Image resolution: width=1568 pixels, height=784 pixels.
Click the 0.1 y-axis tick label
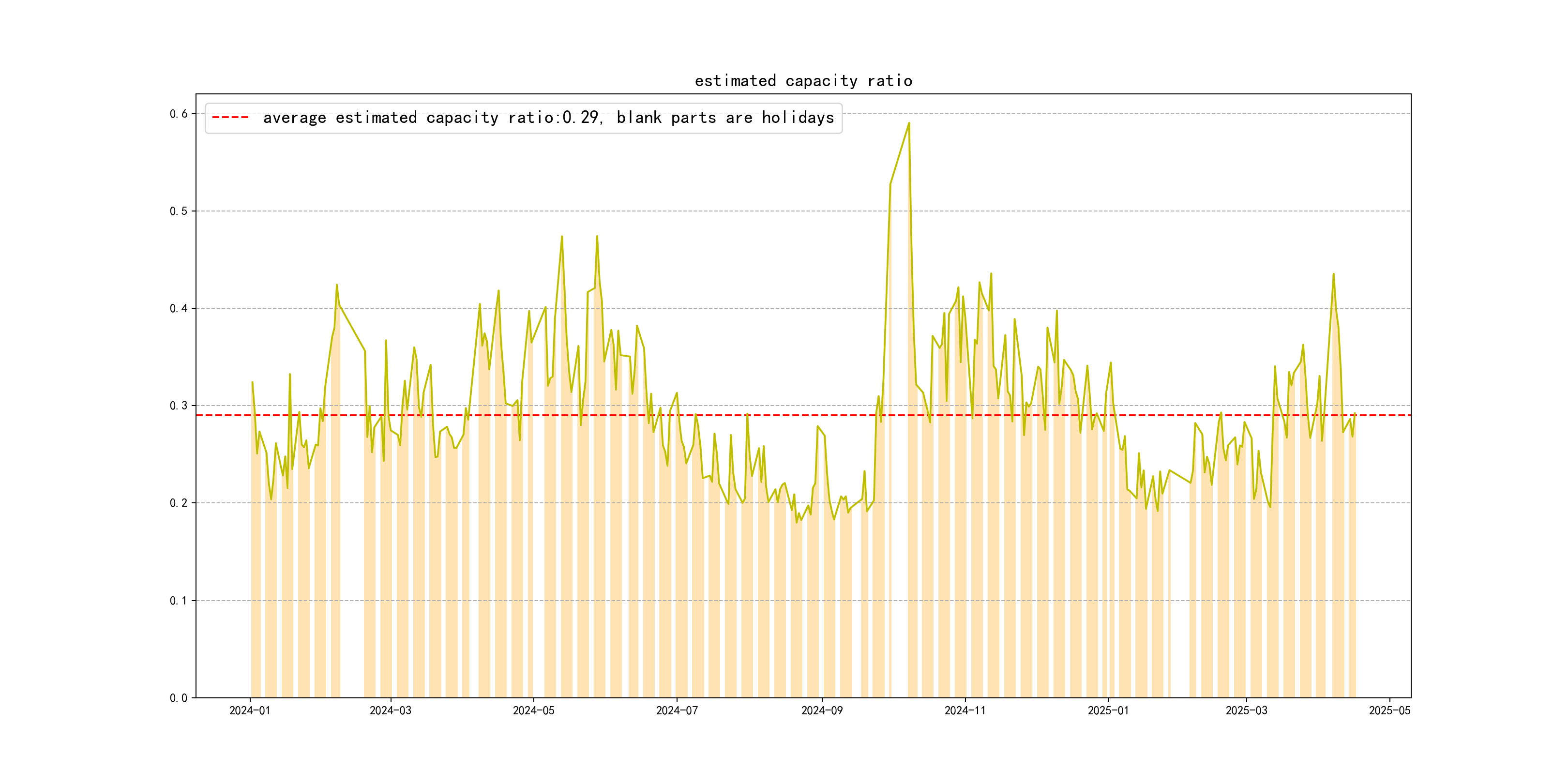point(179,601)
